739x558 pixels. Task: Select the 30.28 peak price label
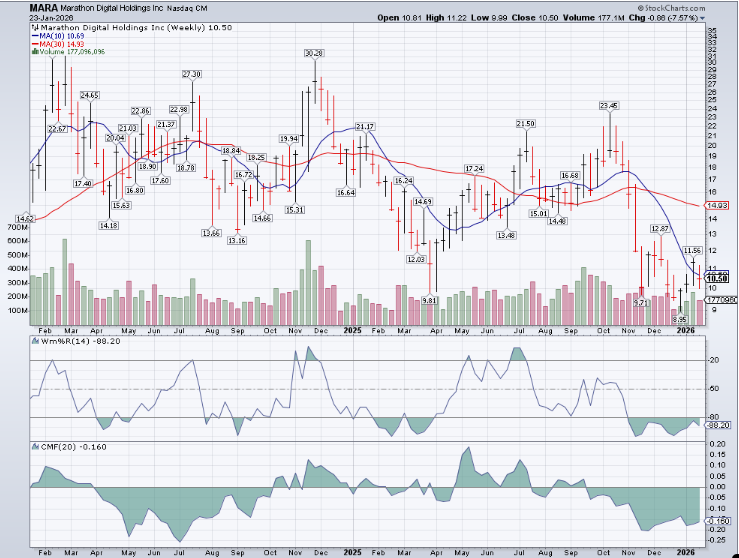click(x=313, y=53)
